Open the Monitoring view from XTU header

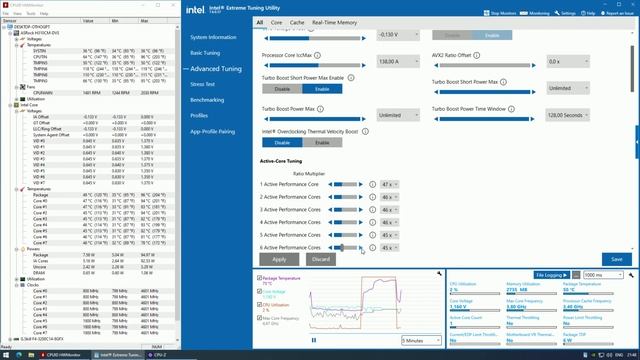(535, 13)
